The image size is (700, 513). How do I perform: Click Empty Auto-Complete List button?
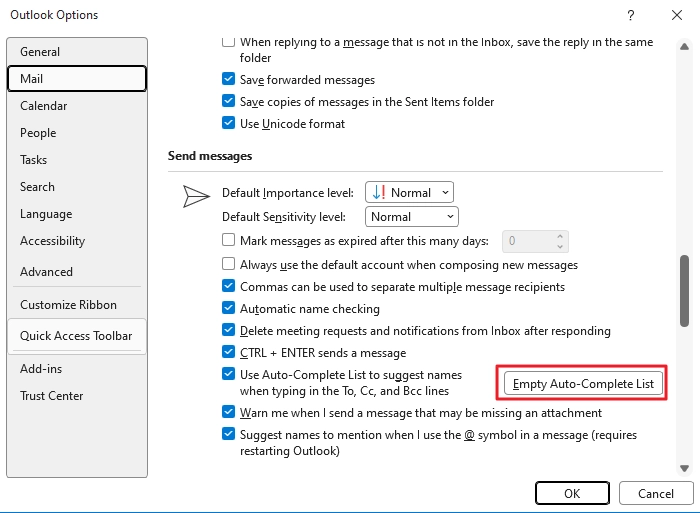(583, 384)
